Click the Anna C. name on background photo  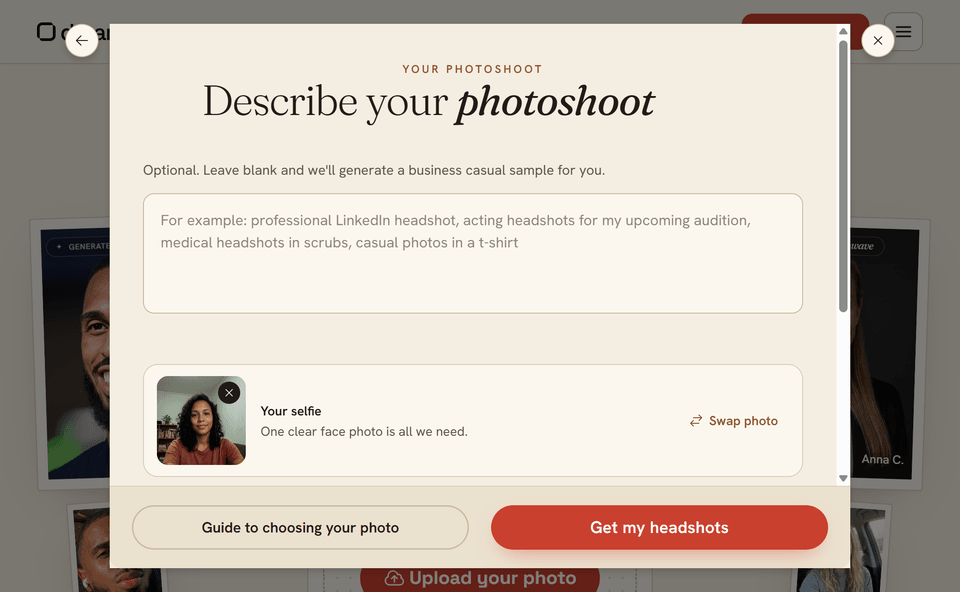(x=882, y=460)
